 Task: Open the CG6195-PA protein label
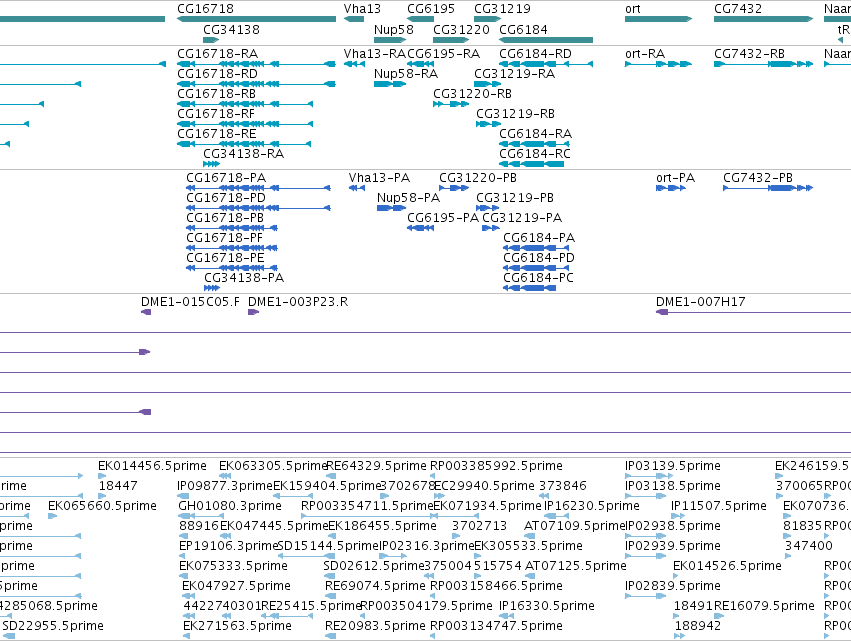[x=443, y=218]
